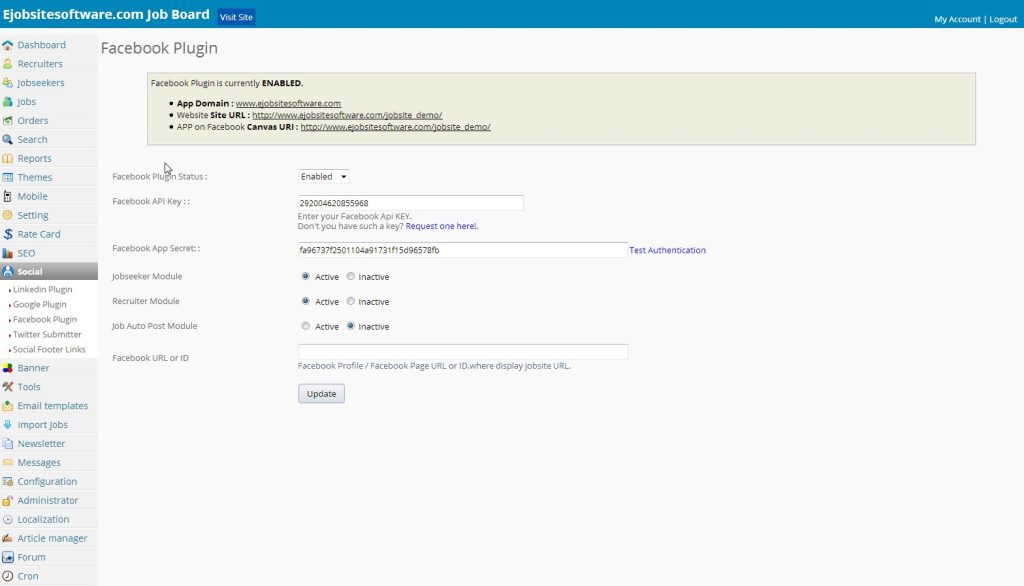
Task: Click the Social section icon
Action: click(8, 272)
